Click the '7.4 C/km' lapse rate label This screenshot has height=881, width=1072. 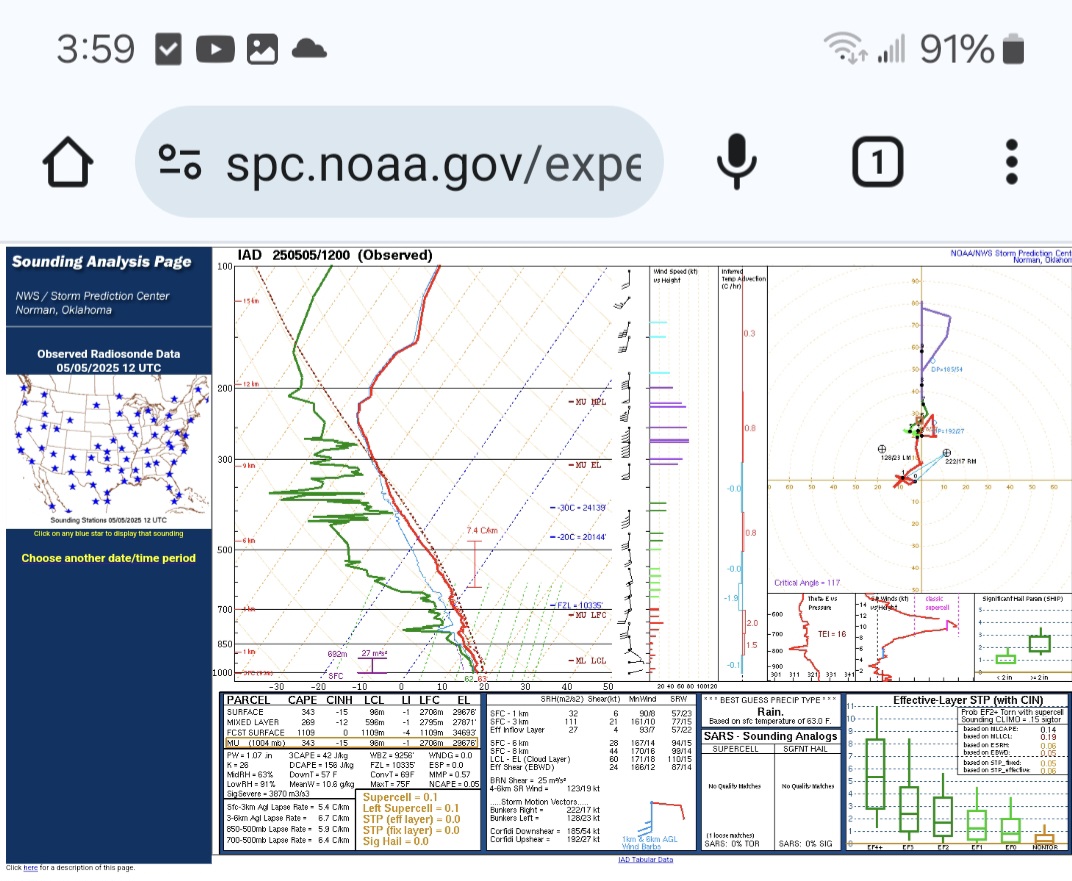pos(482,530)
